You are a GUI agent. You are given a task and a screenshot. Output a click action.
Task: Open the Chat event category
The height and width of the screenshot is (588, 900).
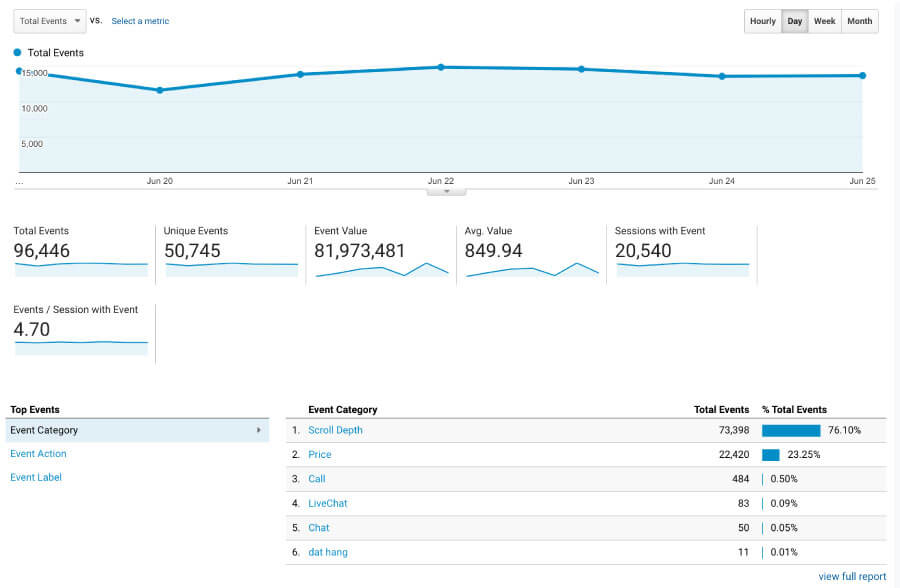click(x=319, y=528)
